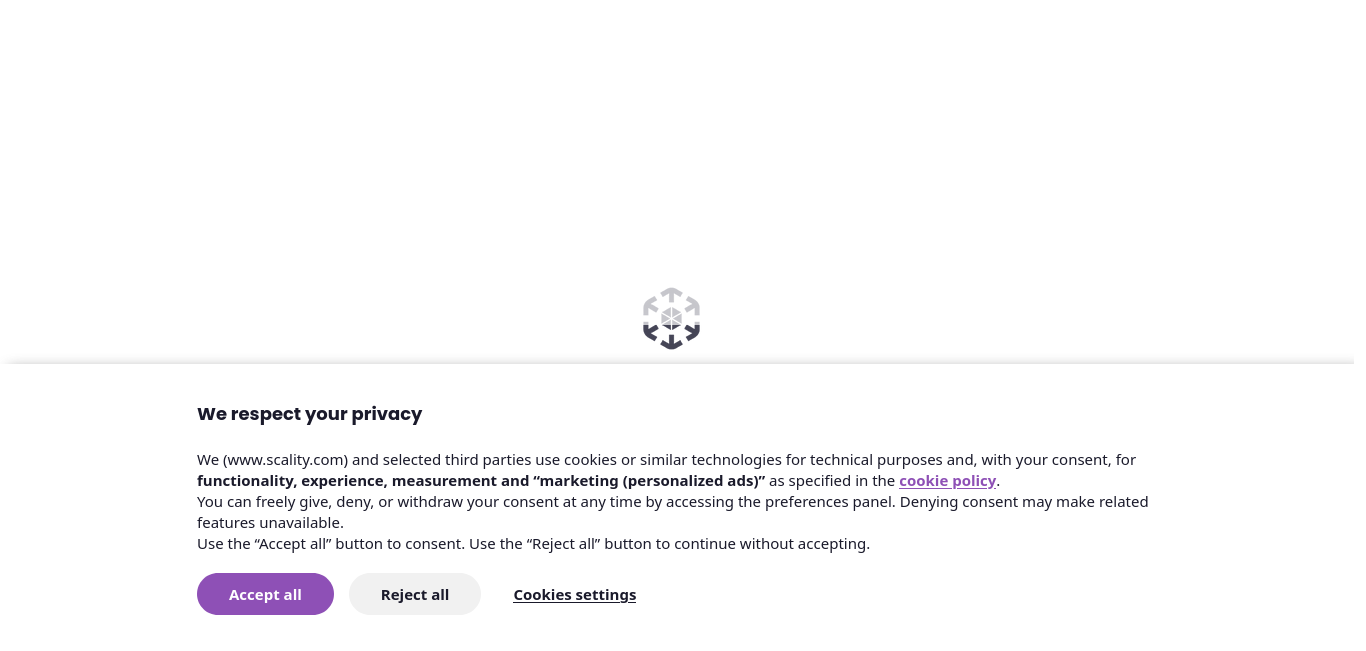Select the arrows-in-hexagon Scality emblem
The width and height of the screenshot is (1366, 651).
pos(671,318)
